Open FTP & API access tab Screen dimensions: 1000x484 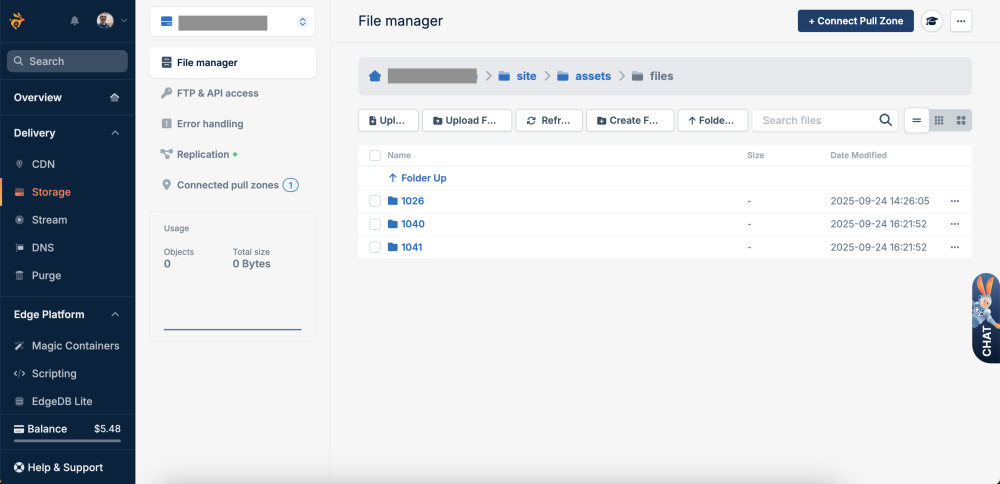click(x=217, y=93)
